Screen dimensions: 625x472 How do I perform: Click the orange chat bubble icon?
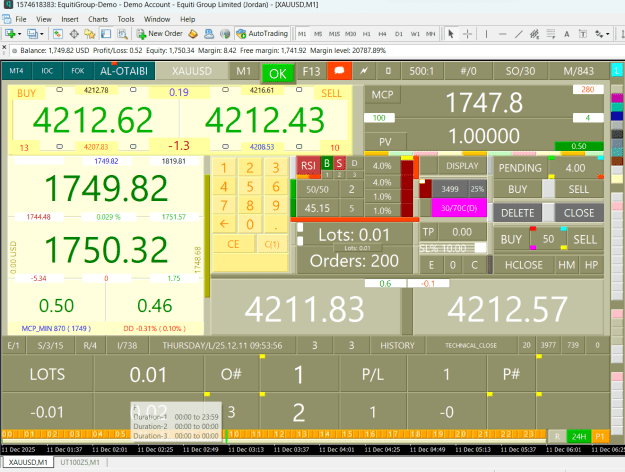pos(339,71)
